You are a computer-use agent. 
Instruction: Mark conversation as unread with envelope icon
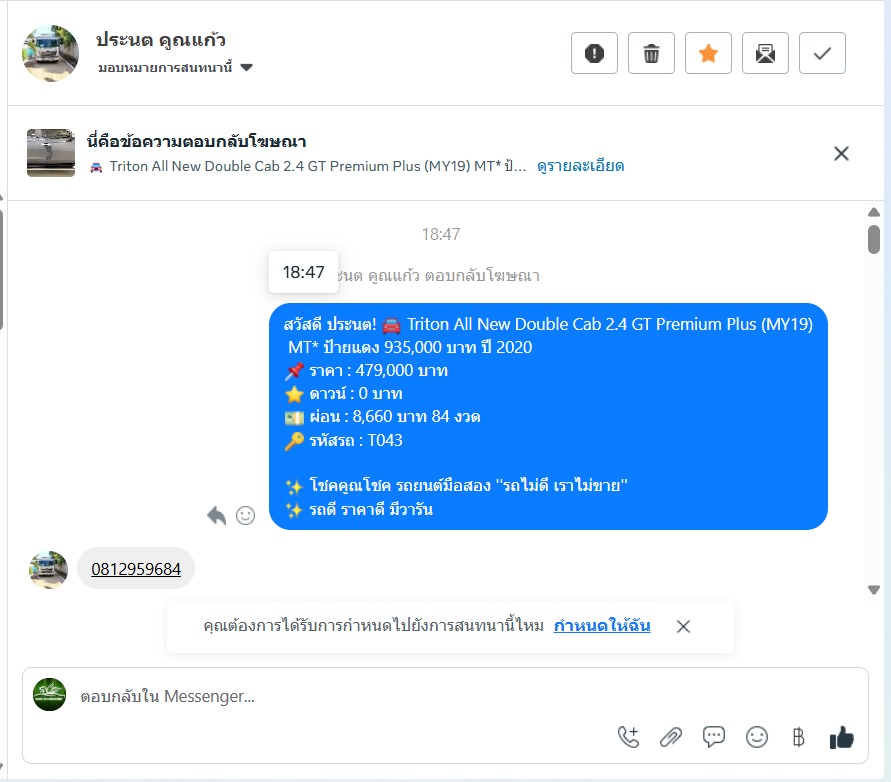(765, 53)
